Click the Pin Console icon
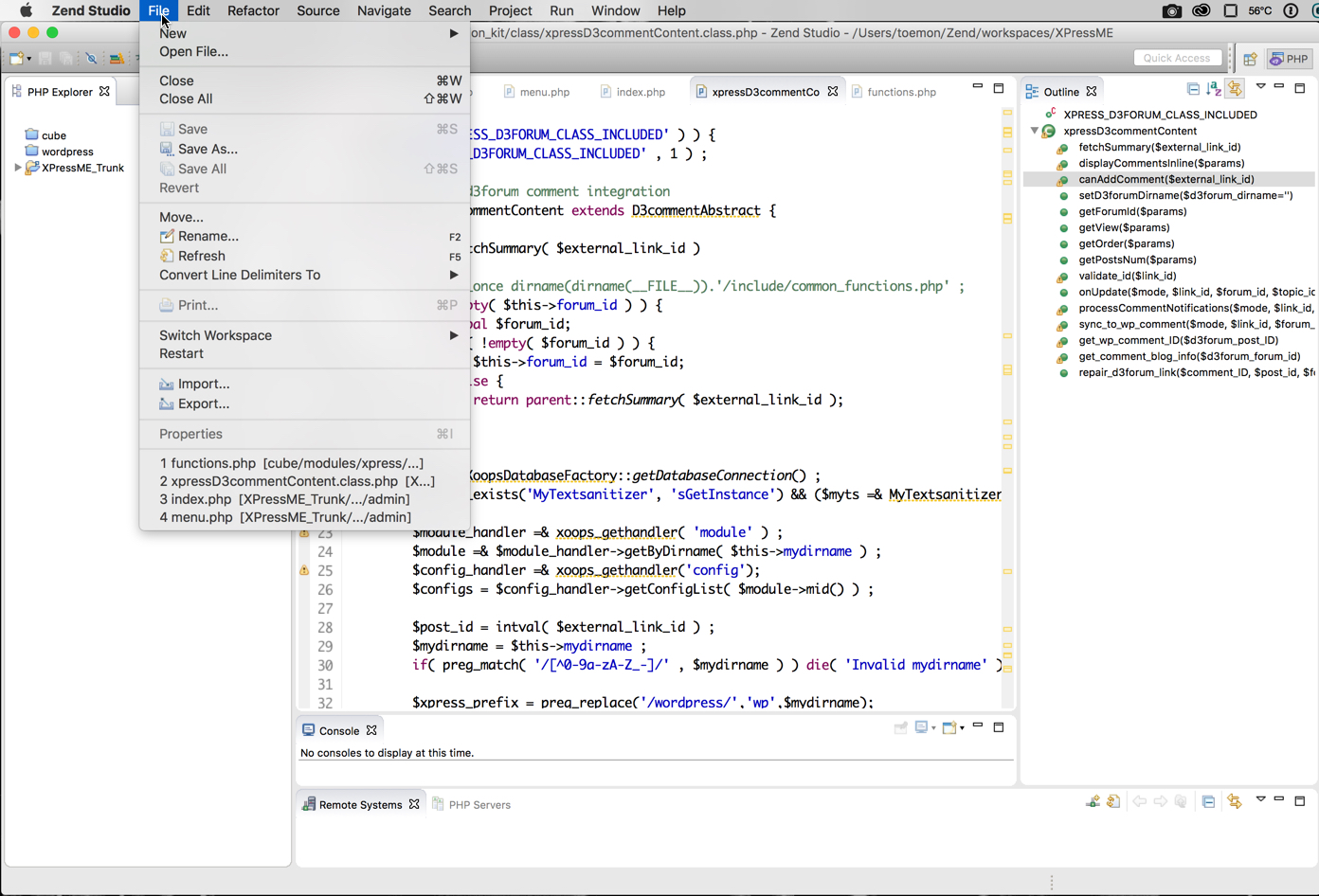 900,727
